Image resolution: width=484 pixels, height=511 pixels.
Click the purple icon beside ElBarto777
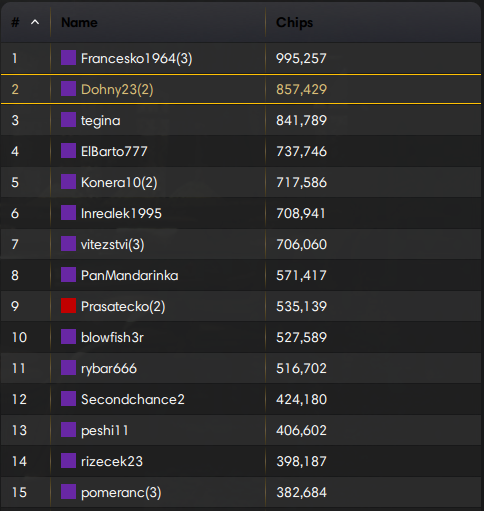68,151
